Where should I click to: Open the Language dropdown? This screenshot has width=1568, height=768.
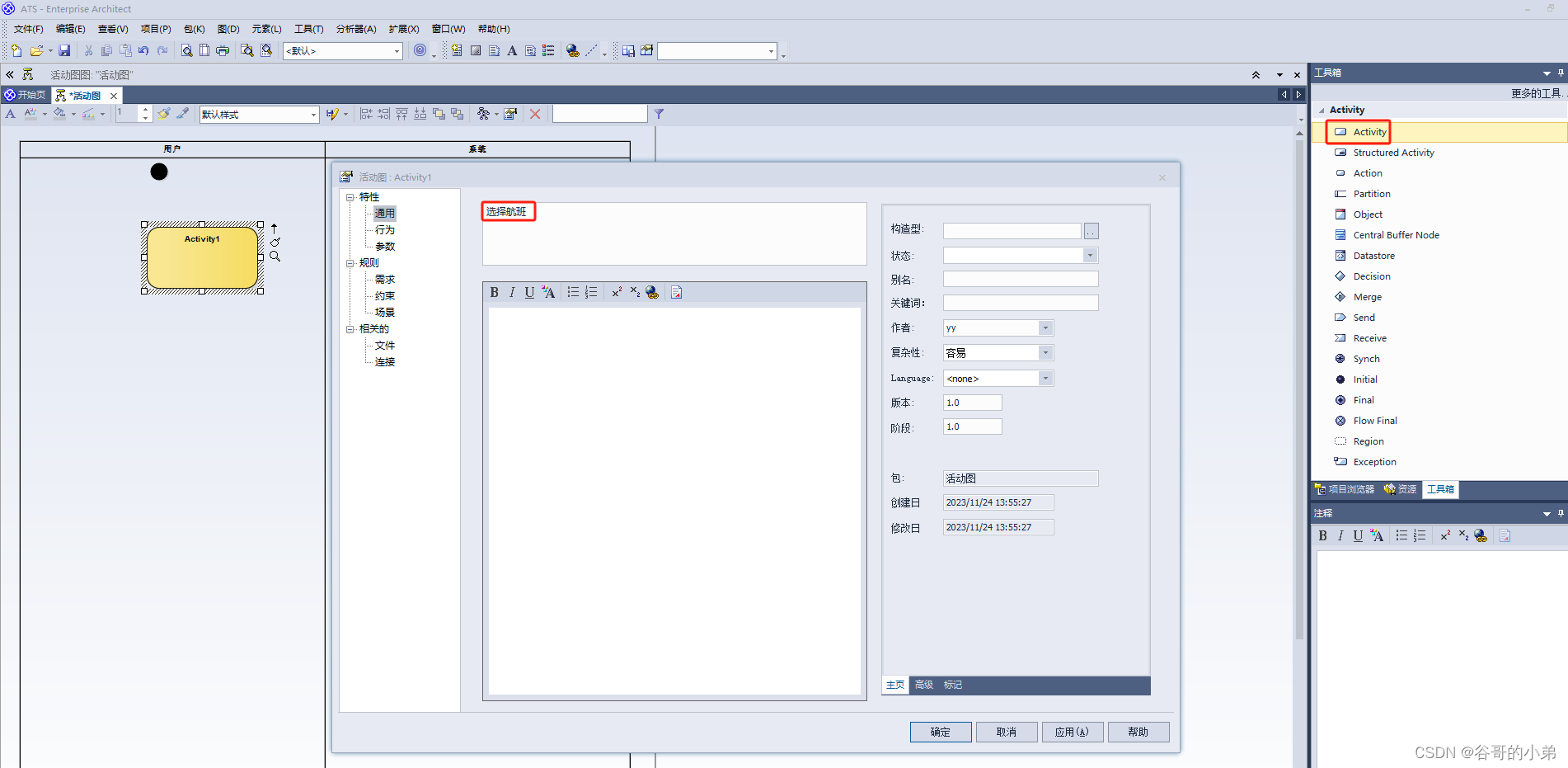point(1045,379)
